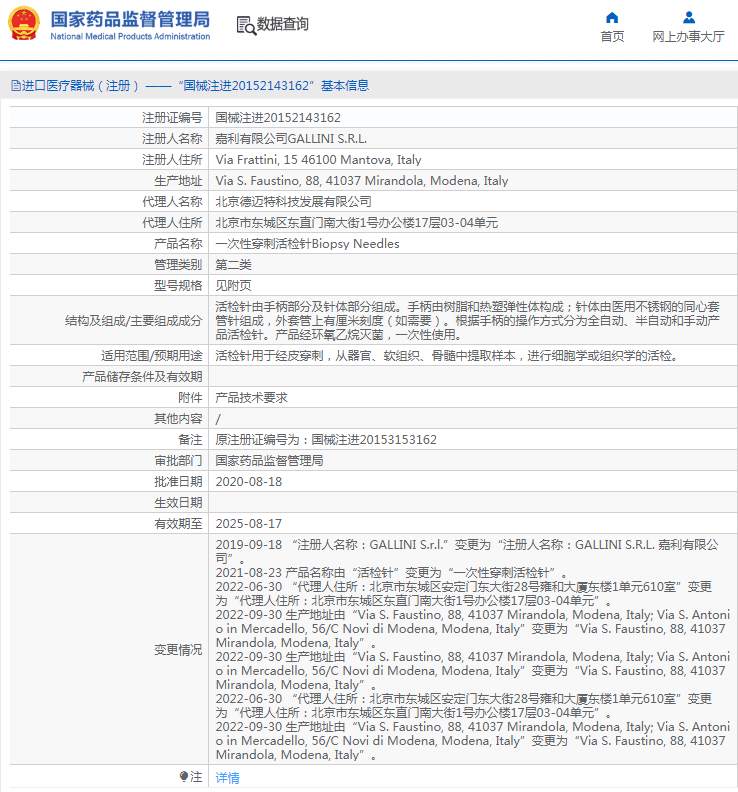The width and height of the screenshot is (738, 792).
Task: Select 嘉利有限公司GALLINI S.R.L. value
Action: [291, 139]
